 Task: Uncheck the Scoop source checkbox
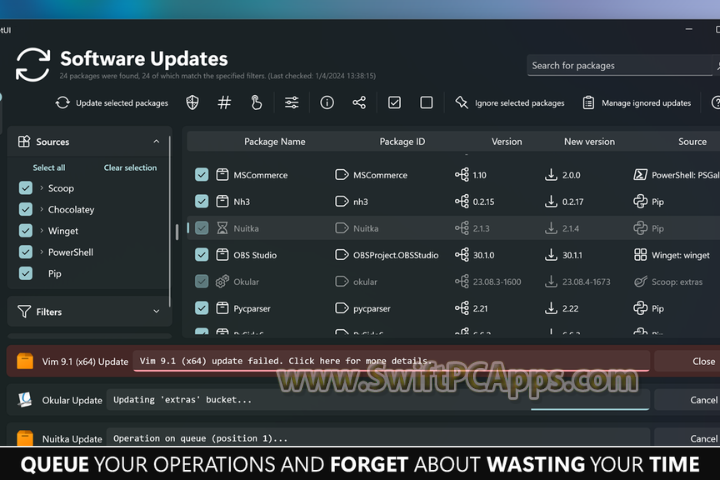(x=26, y=188)
